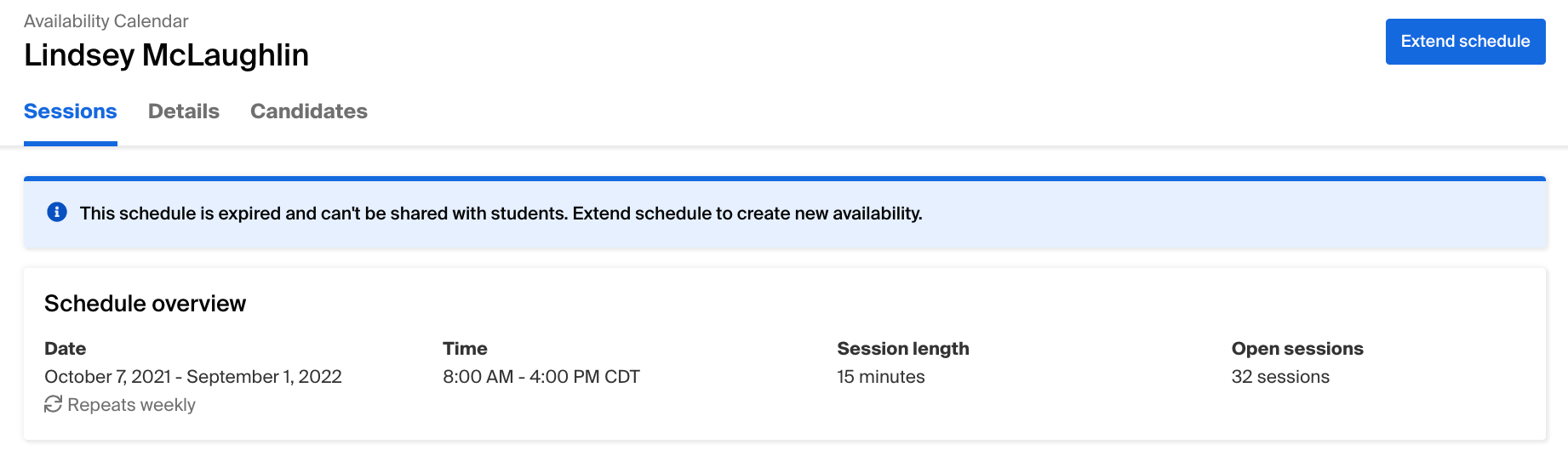
Task: Click the 15 minutes value
Action: click(881, 377)
